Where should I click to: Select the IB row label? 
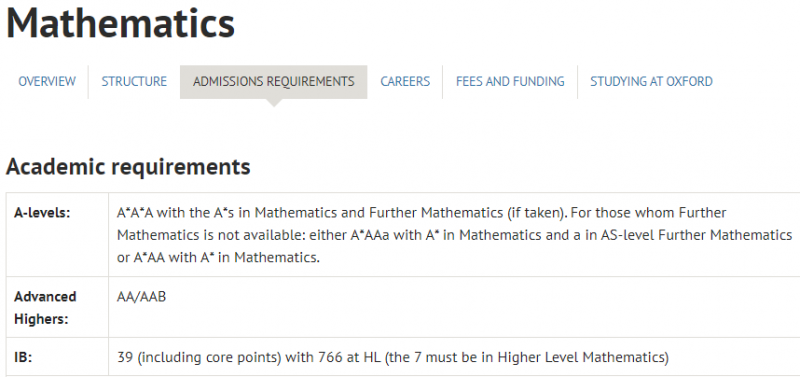[x=23, y=357]
